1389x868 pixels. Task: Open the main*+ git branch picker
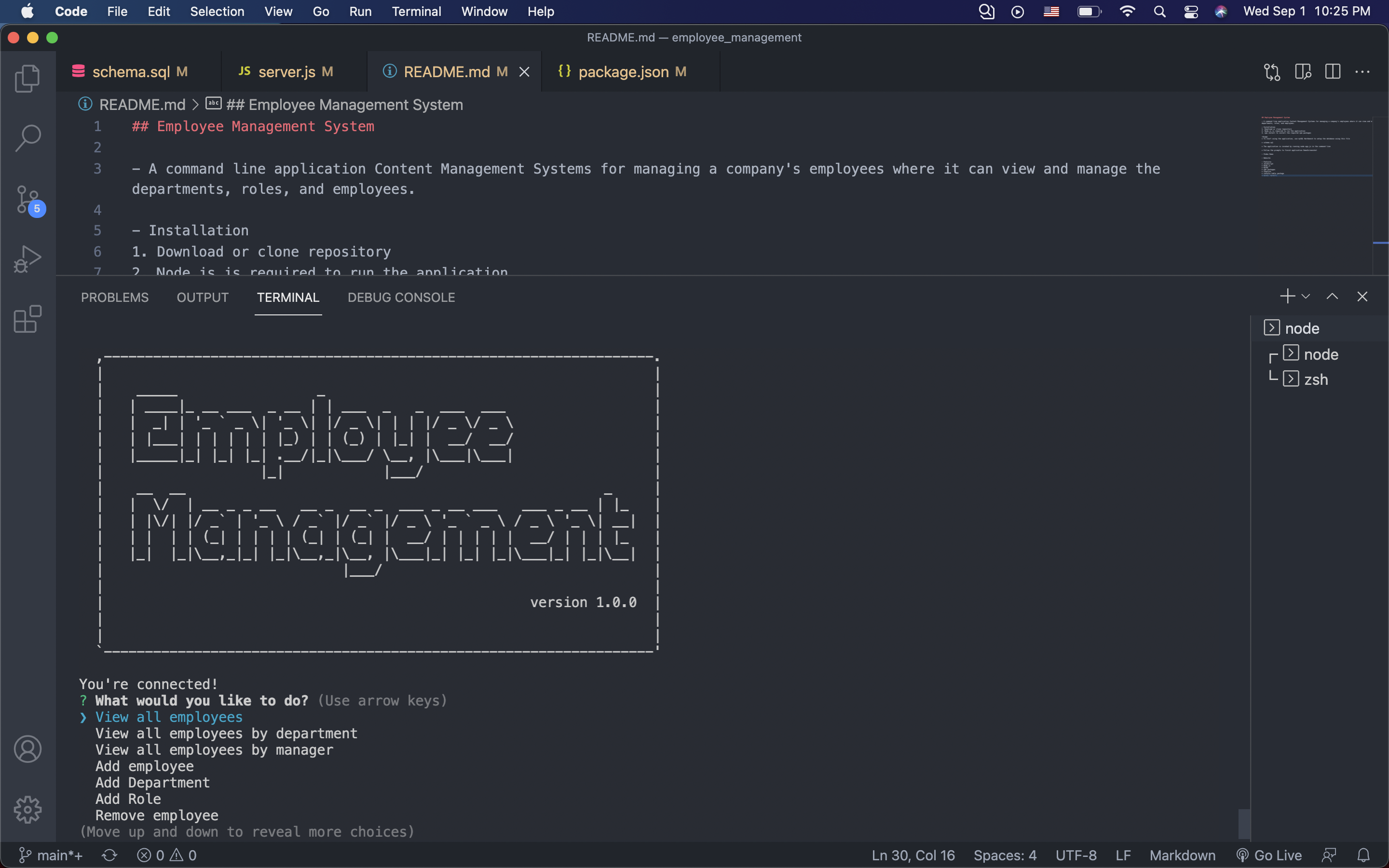pyautogui.click(x=51, y=855)
